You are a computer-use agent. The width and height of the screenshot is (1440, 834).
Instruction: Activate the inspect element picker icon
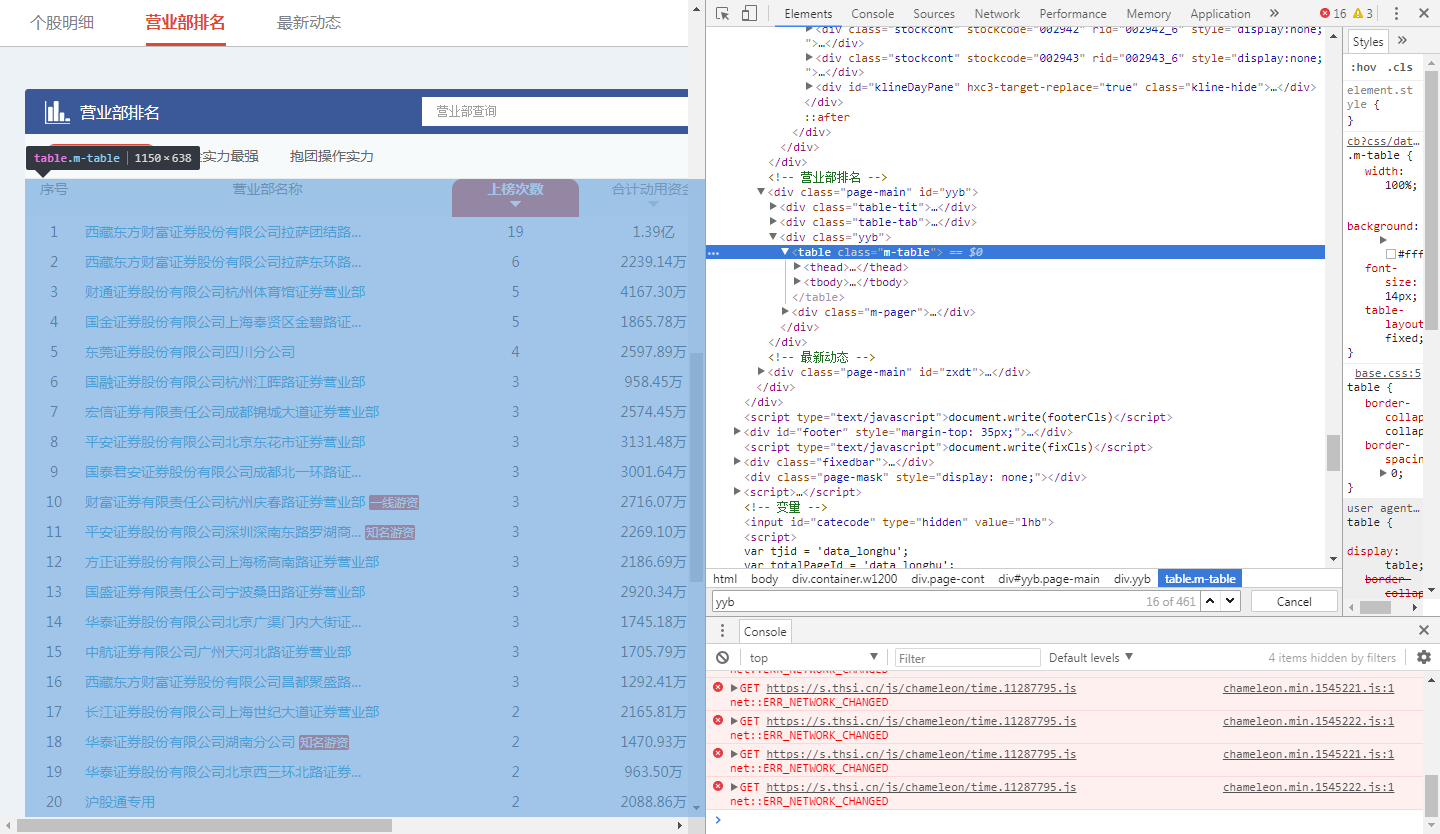click(x=723, y=13)
